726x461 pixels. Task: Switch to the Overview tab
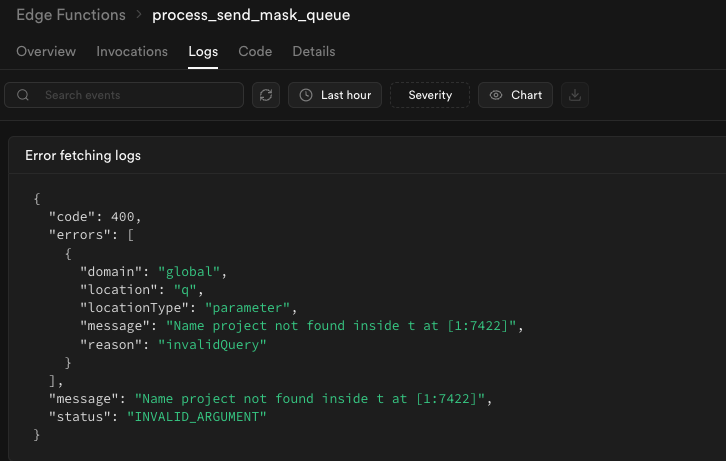coord(46,52)
